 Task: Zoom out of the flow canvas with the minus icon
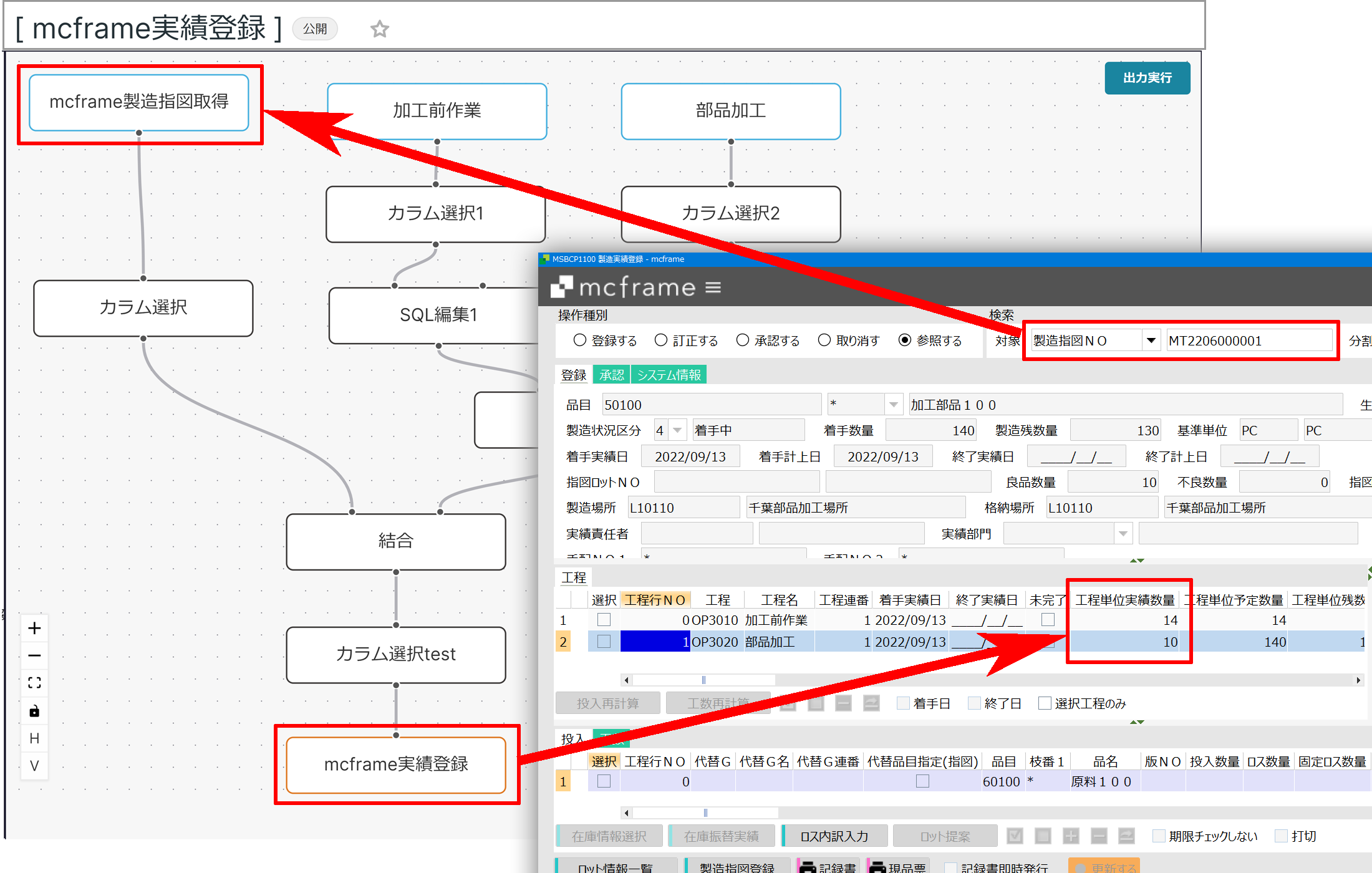[x=35, y=655]
